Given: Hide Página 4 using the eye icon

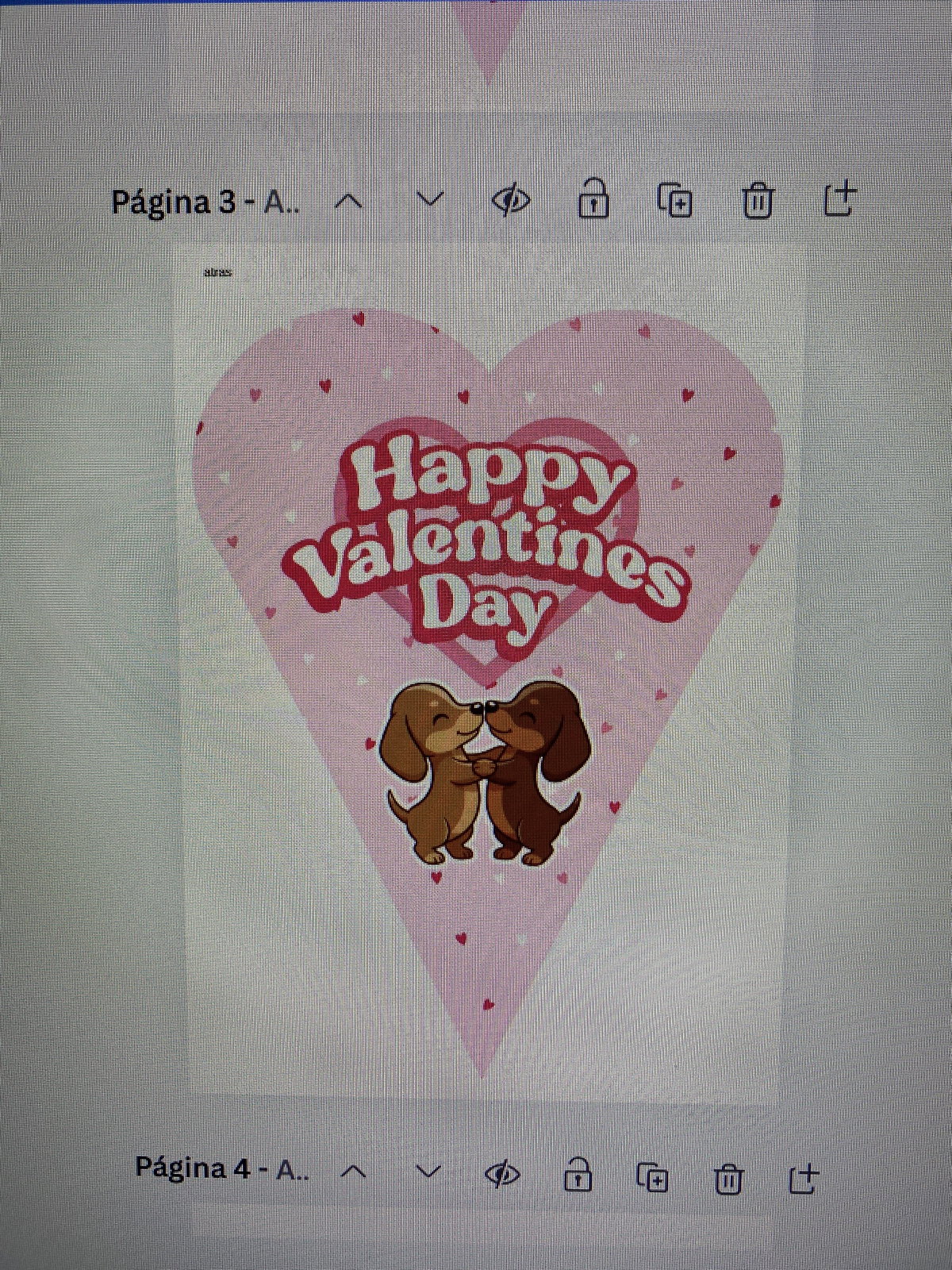Looking at the screenshot, I should coord(501,1174).
